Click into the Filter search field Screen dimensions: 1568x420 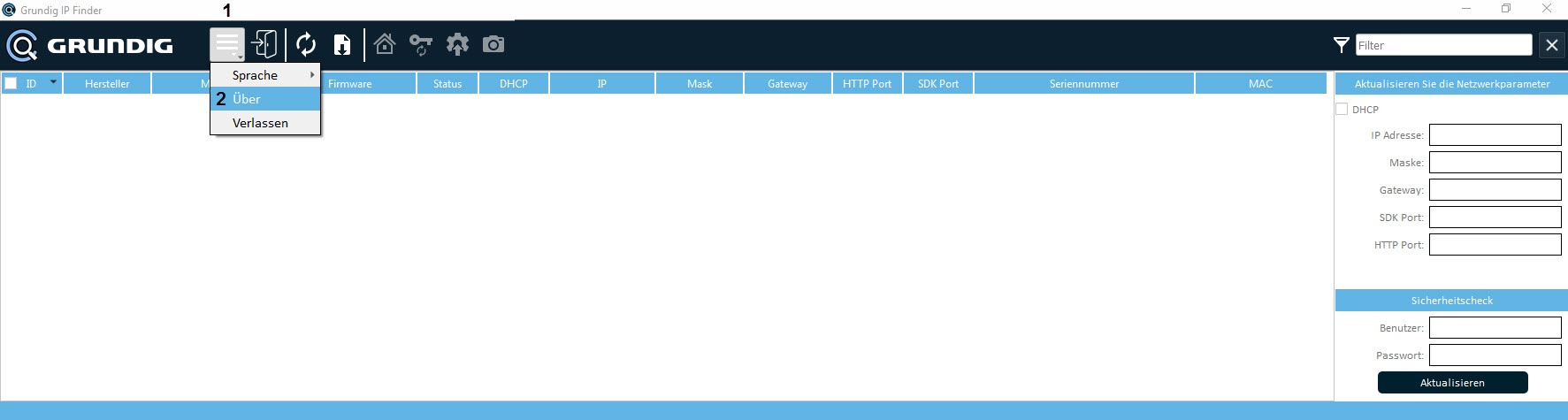pos(1443,45)
